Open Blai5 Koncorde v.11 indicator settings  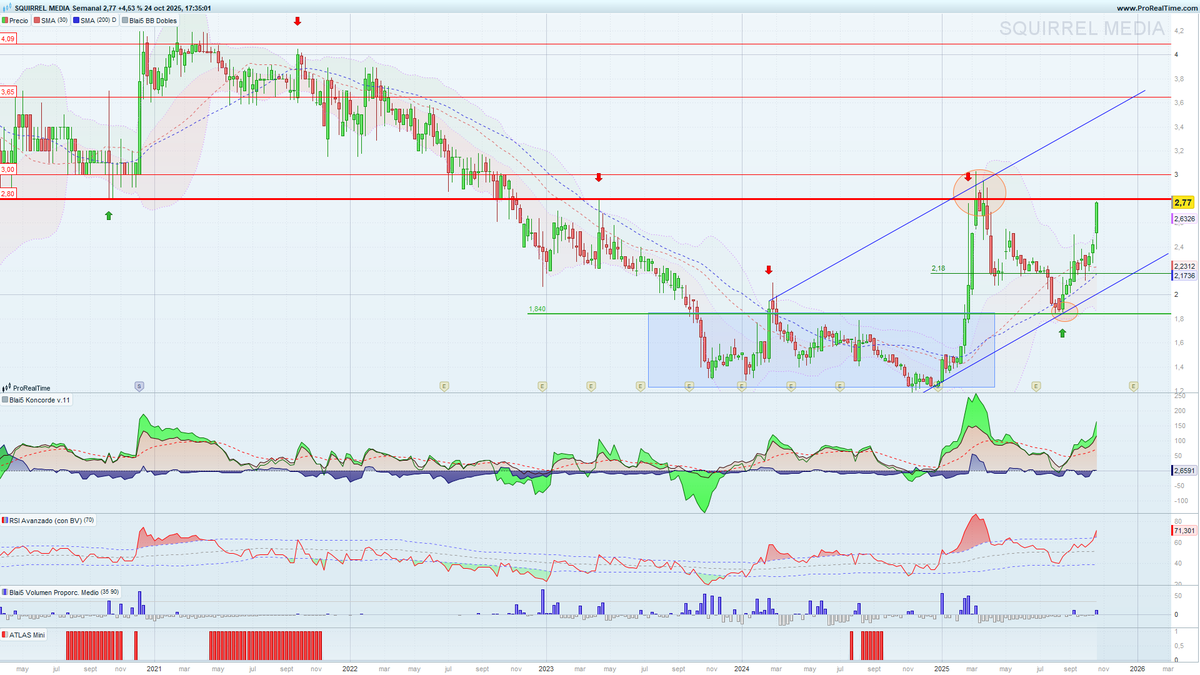36,401
